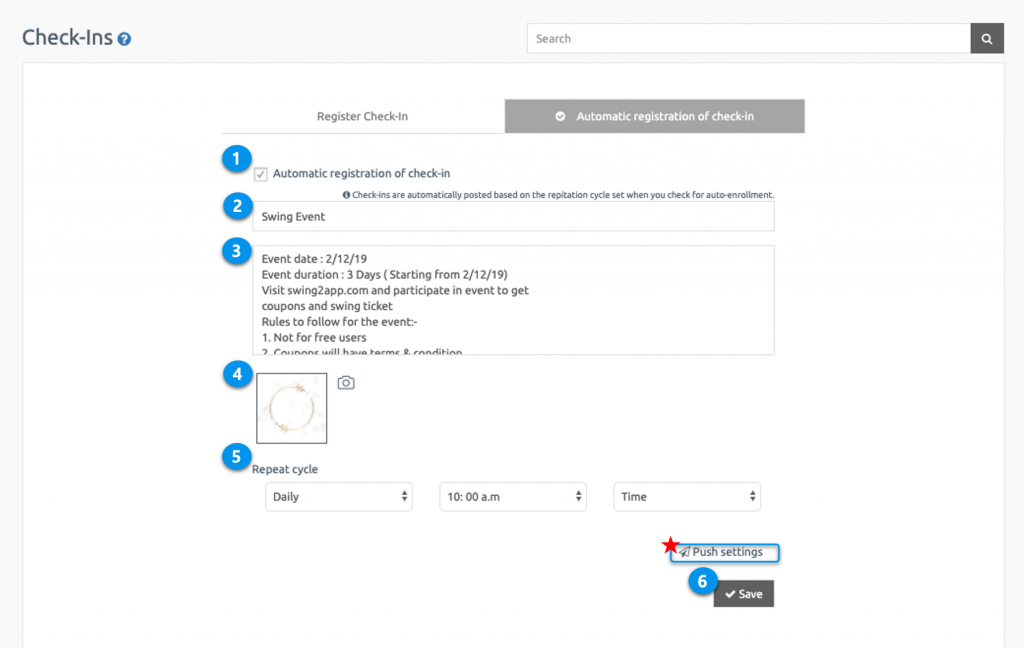The height and width of the screenshot is (648, 1024).
Task: Click blue badge number 3 beside event description
Action: [236, 251]
